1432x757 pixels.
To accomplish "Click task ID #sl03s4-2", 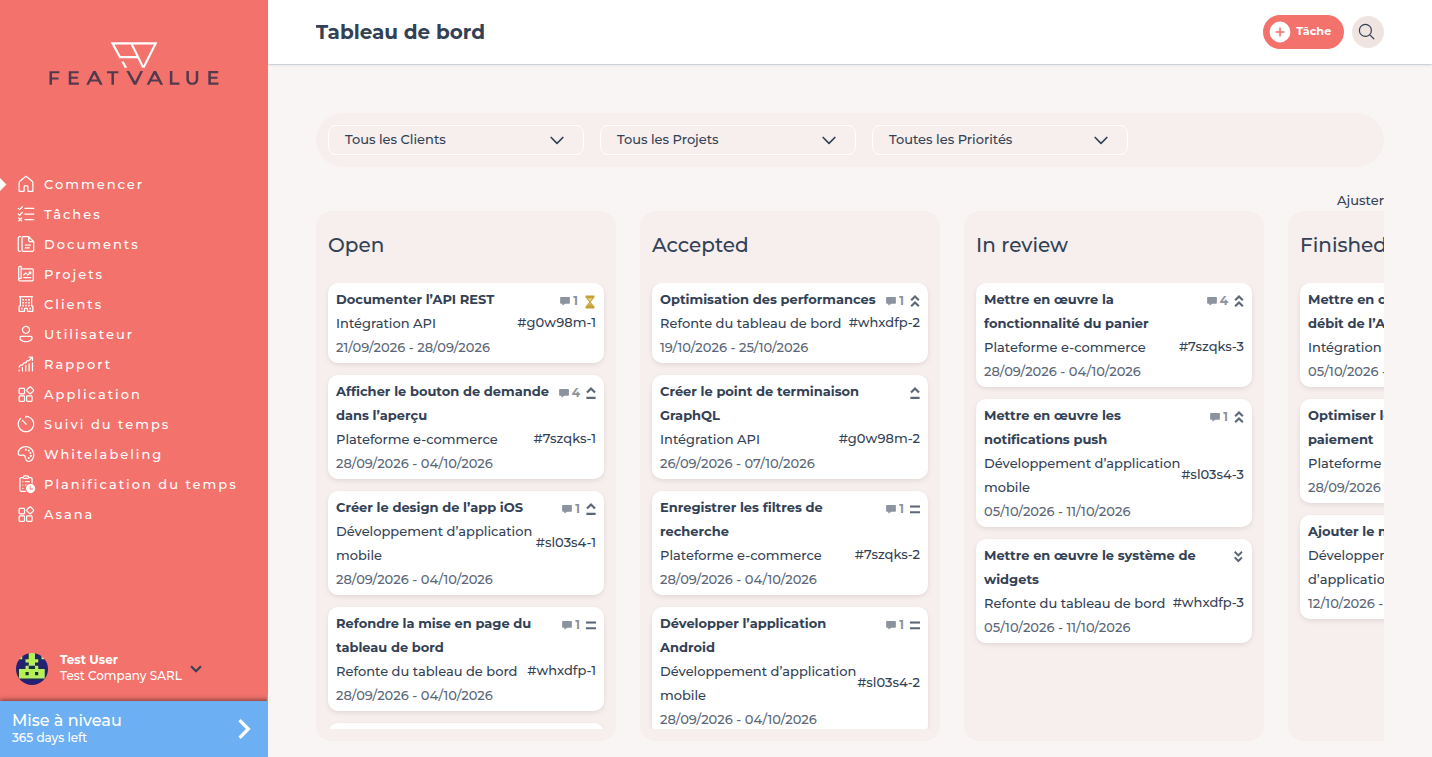I will (888, 683).
